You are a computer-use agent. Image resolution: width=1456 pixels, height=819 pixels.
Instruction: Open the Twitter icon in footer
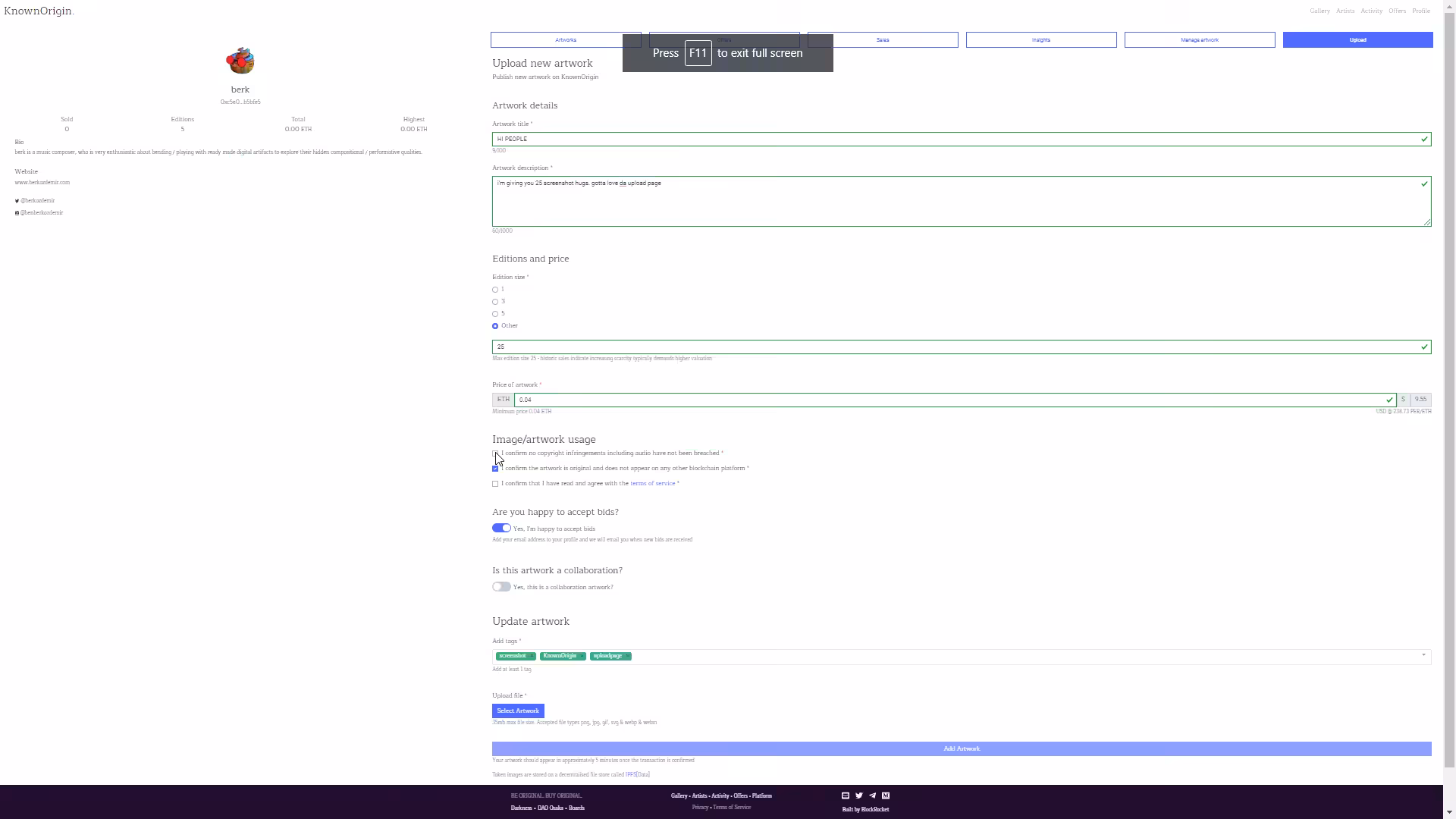[x=859, y=795]
